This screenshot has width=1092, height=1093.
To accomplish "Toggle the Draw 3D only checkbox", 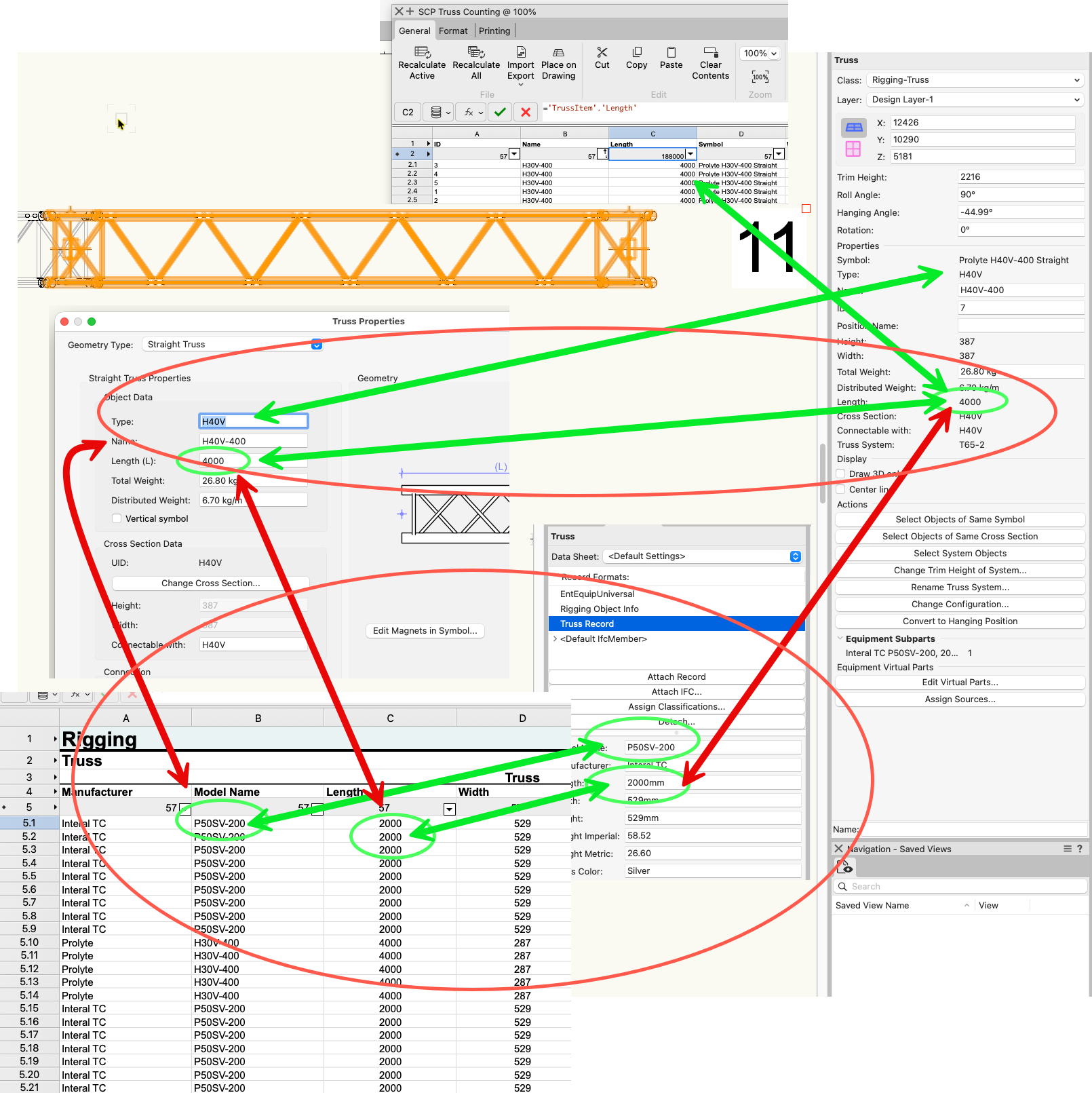I will tap(841, 474).
